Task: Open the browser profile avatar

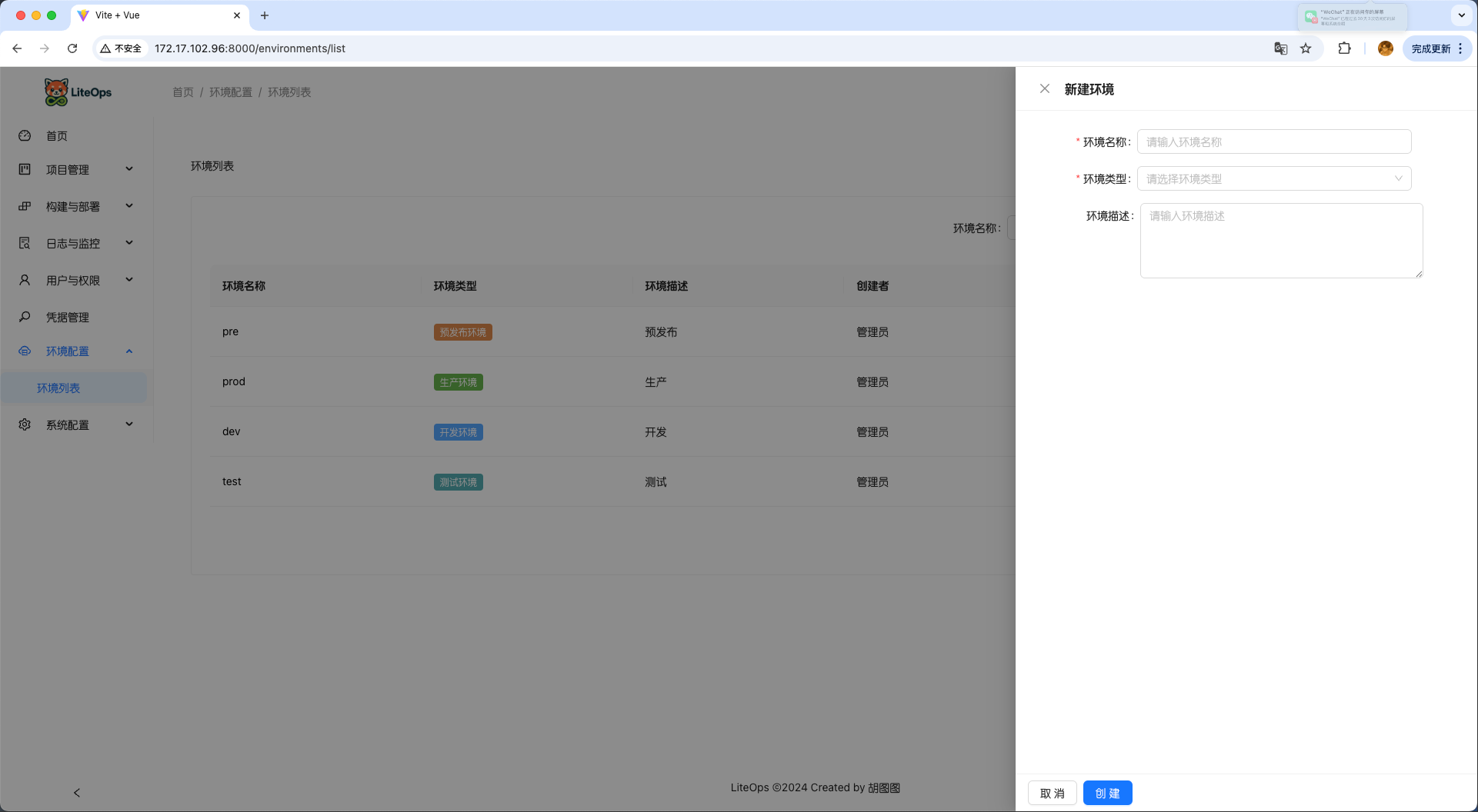Action: click(1386, 48)
